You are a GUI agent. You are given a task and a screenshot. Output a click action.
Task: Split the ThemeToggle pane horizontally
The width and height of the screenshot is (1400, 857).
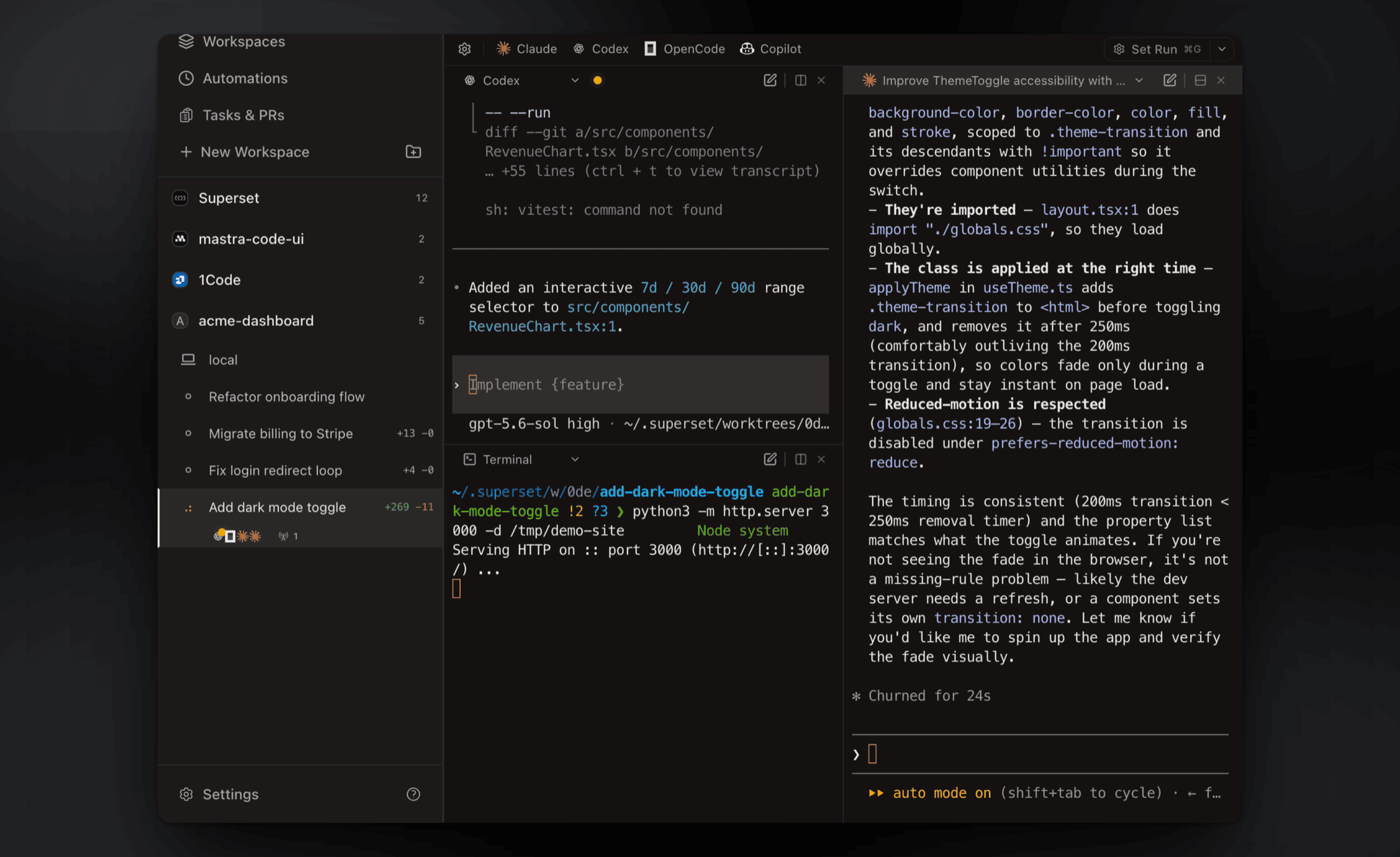[x=1200, y=80]
